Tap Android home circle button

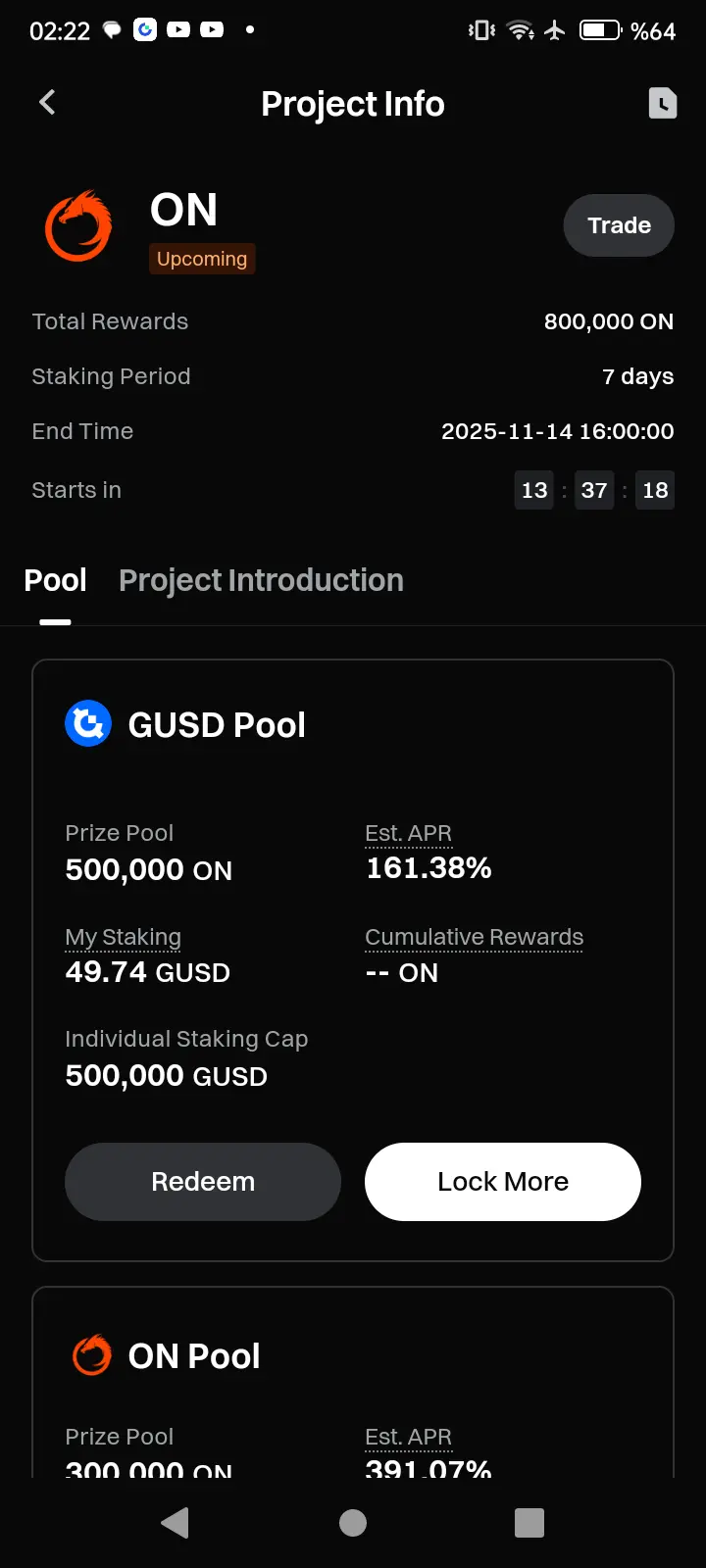pyautogui.click(x=353, y=1522)
